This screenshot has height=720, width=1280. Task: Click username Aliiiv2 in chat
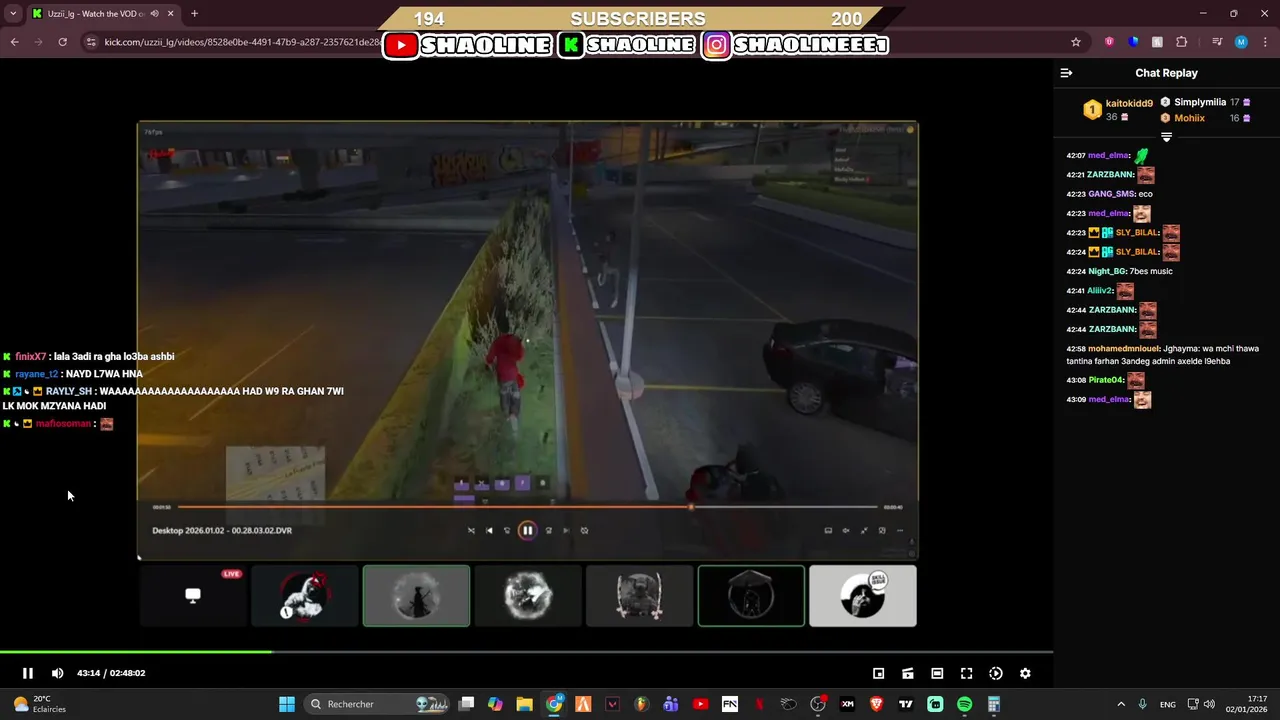tap(1100, 291)
